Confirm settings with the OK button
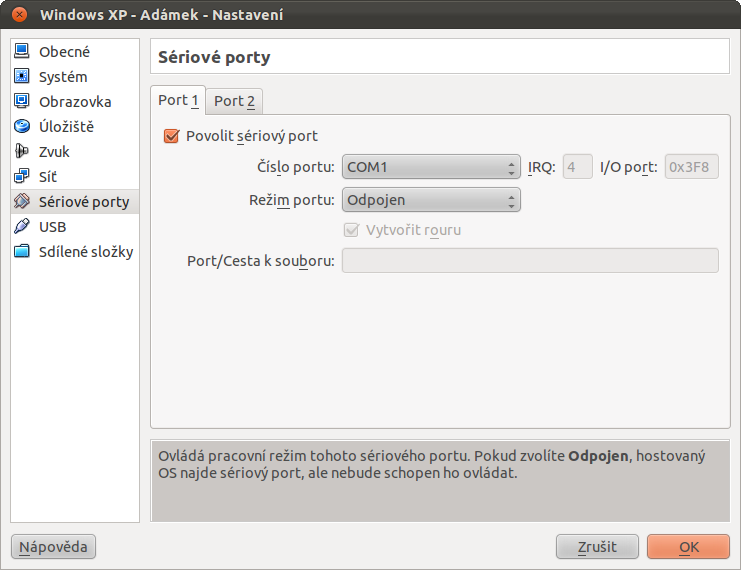Viewport: 741px width, 570px height. click(689, 547)
